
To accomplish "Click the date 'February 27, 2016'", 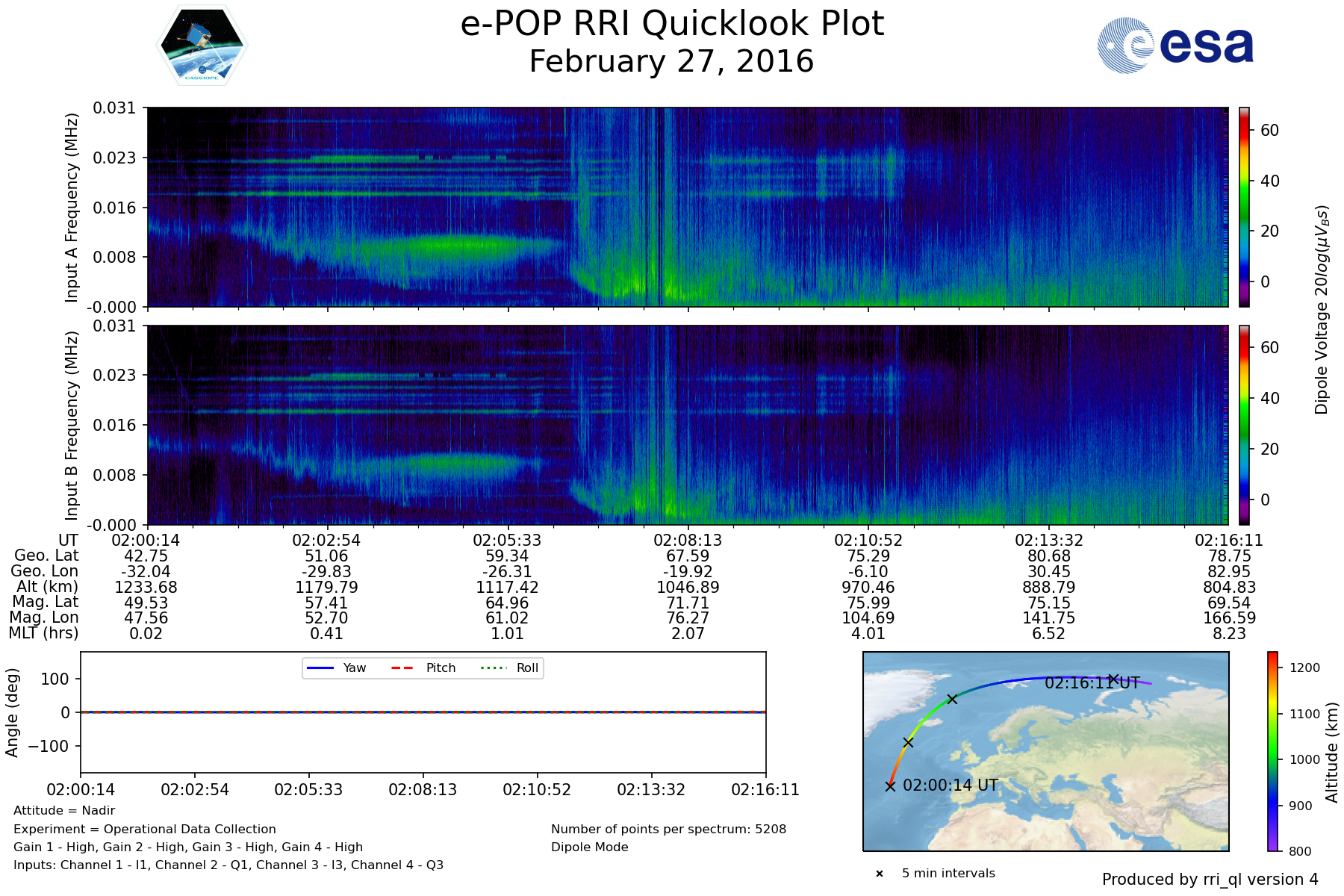I will (x=672, y=61).
